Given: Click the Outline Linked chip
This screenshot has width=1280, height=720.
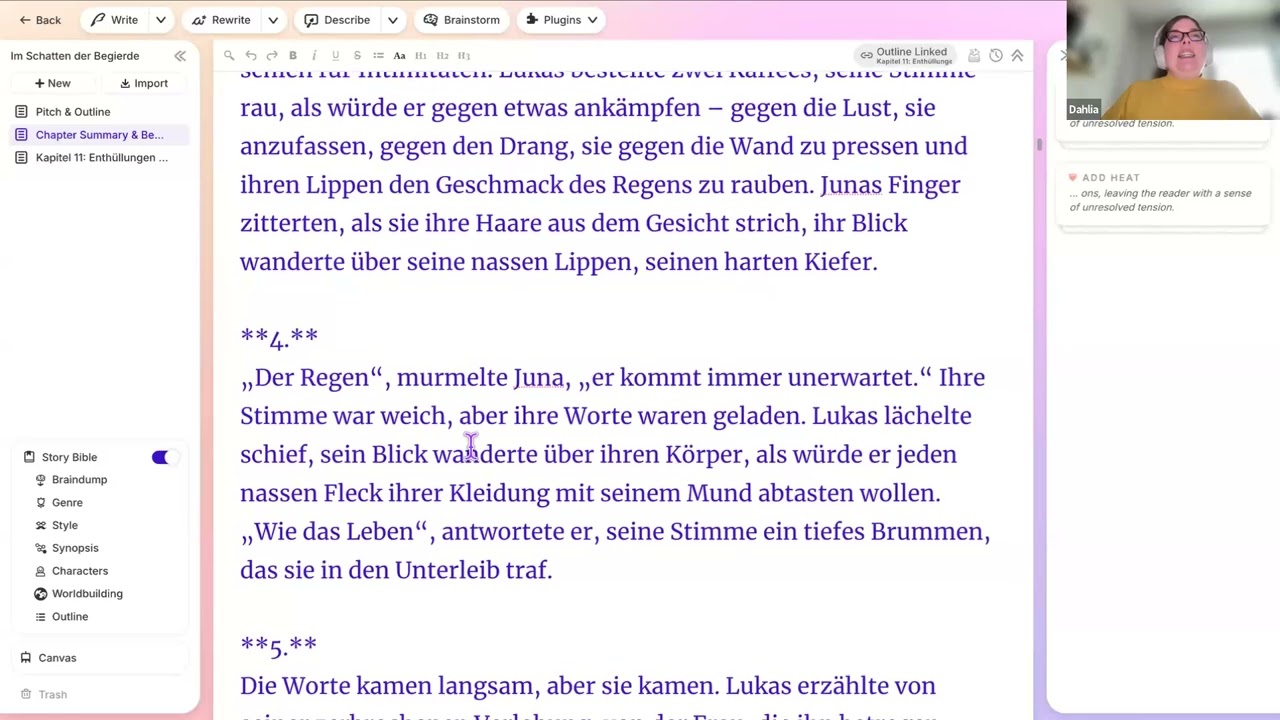Looking at the screenshot, I should point(906,56).
